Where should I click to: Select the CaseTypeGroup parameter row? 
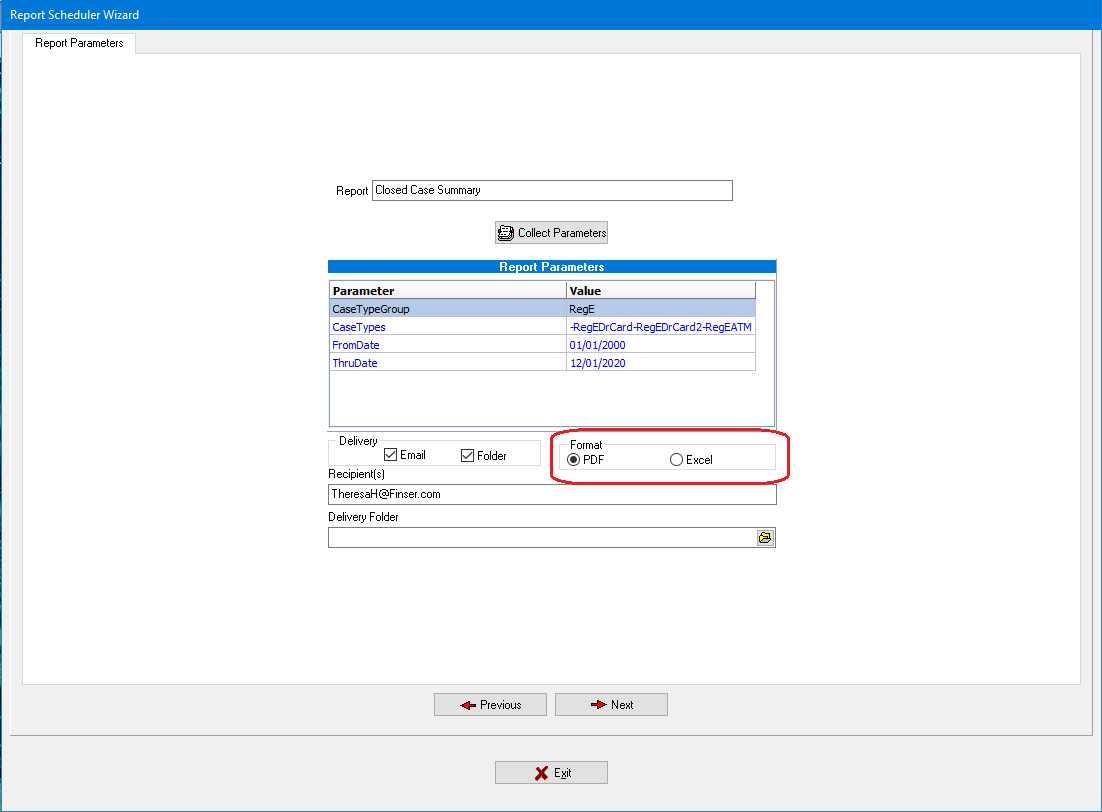(447, 310)
